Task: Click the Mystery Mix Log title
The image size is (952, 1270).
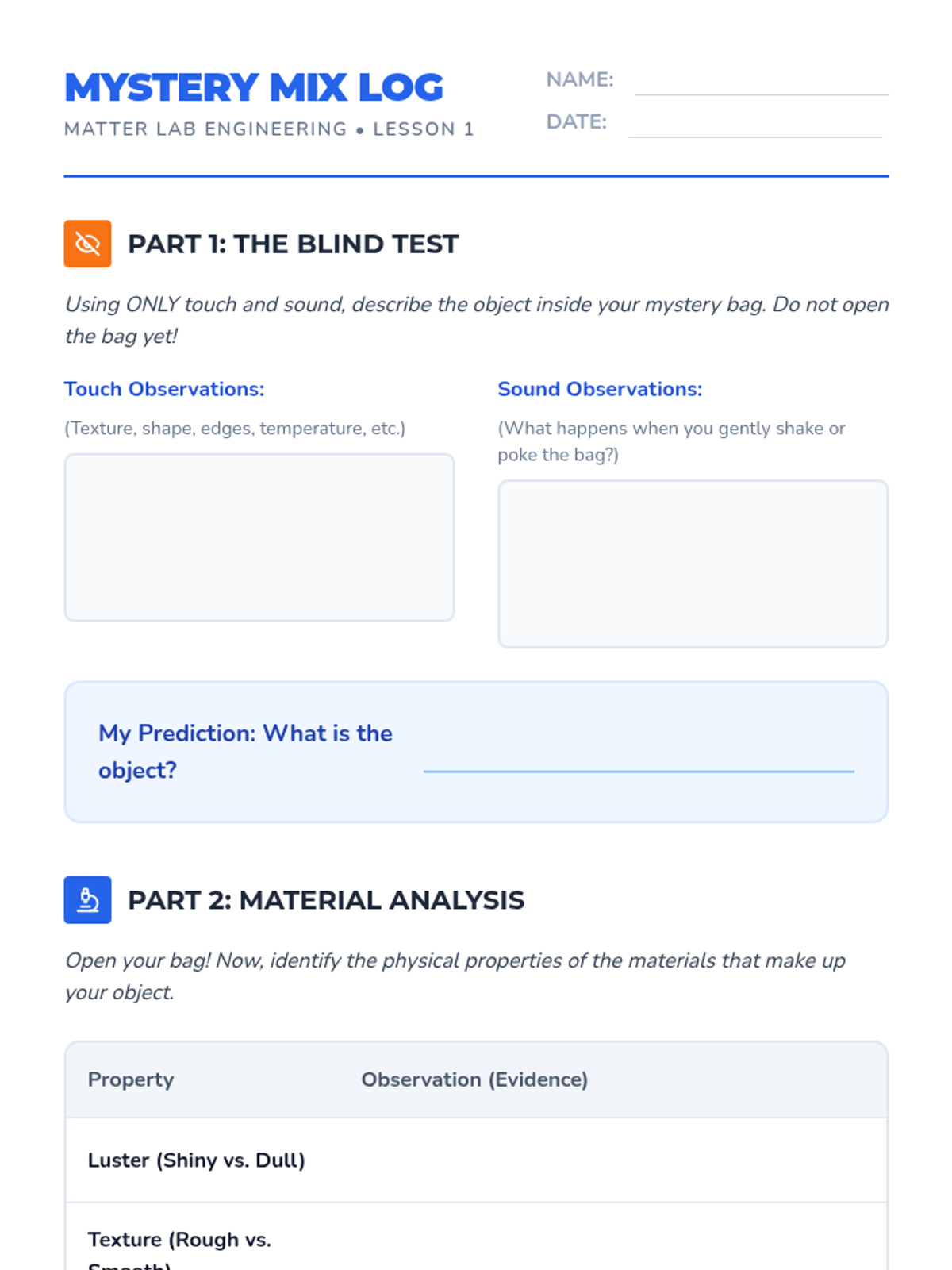Action: [254, 87]
